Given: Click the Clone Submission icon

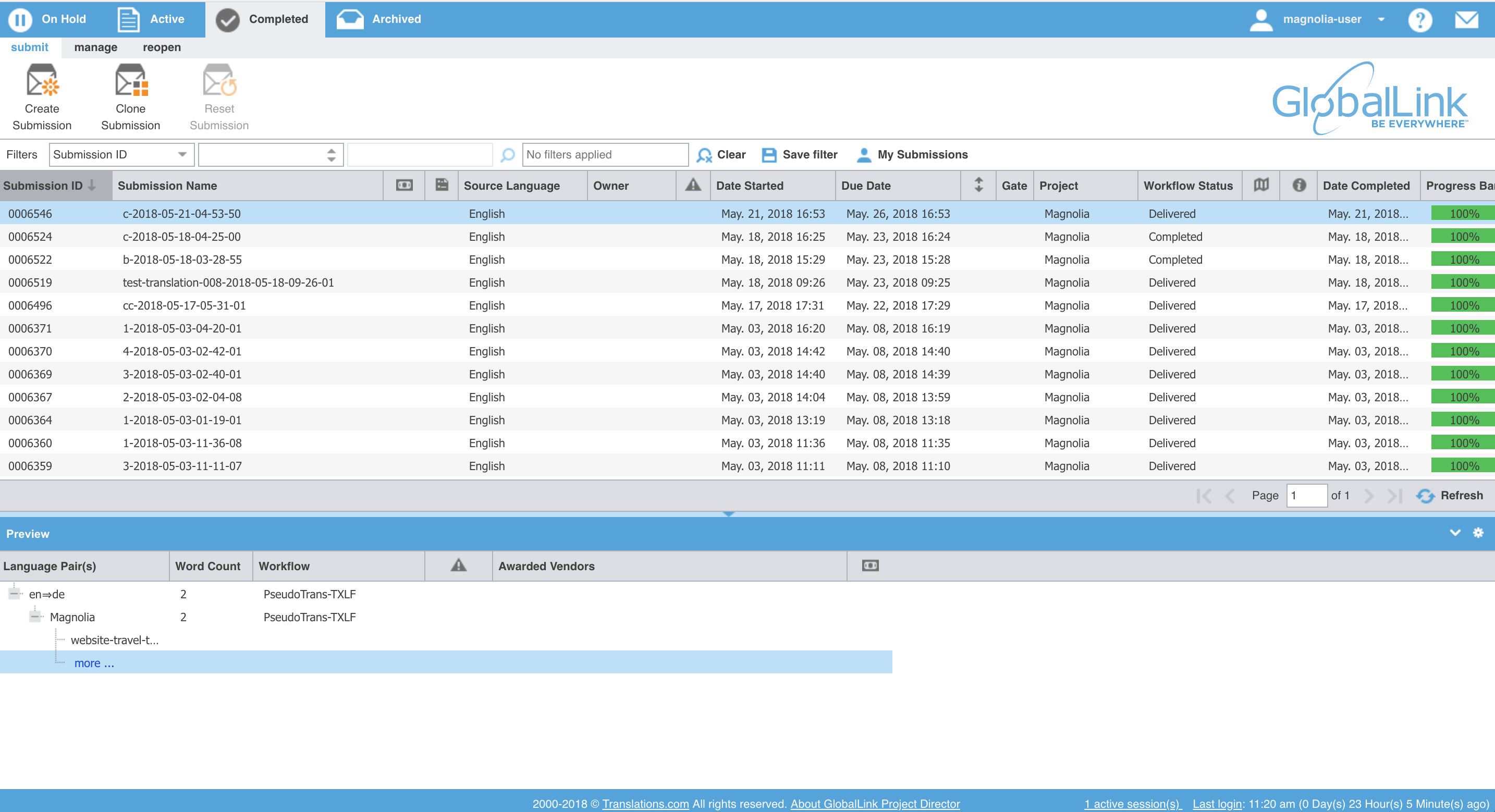Looking at the screenshot, I should pyautogui.click(x=131, y=81).
